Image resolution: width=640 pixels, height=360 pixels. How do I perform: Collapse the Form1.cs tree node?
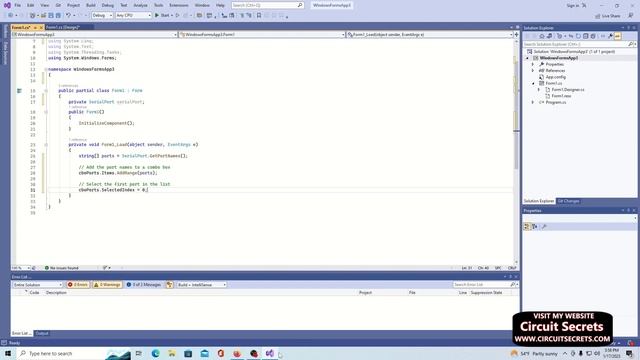(x=533, y=83)
